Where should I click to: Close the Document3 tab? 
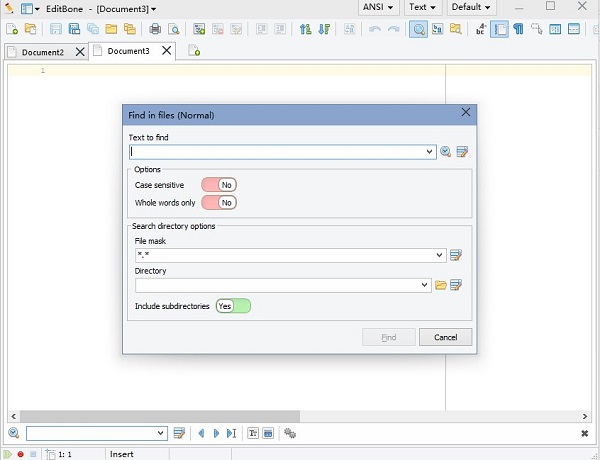[x=166, y=51]
